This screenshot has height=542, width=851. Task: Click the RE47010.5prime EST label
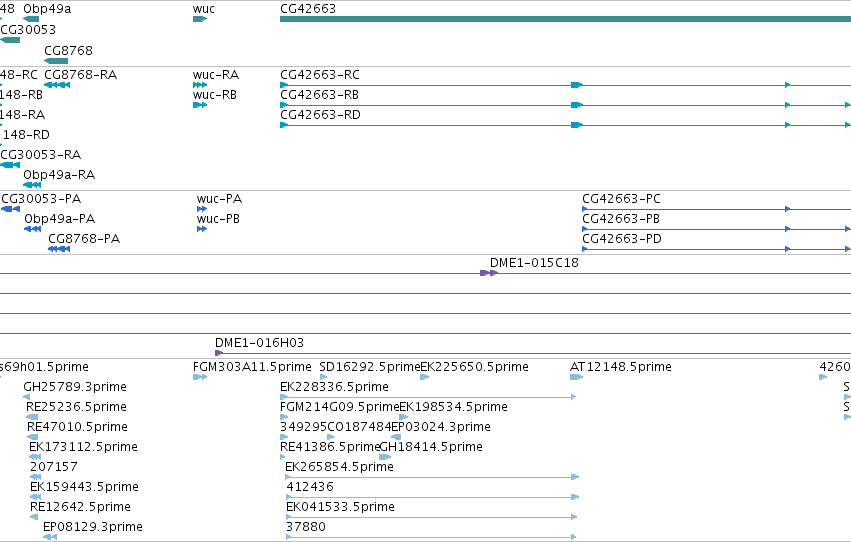pyautogui.click(x=78, y=427)
